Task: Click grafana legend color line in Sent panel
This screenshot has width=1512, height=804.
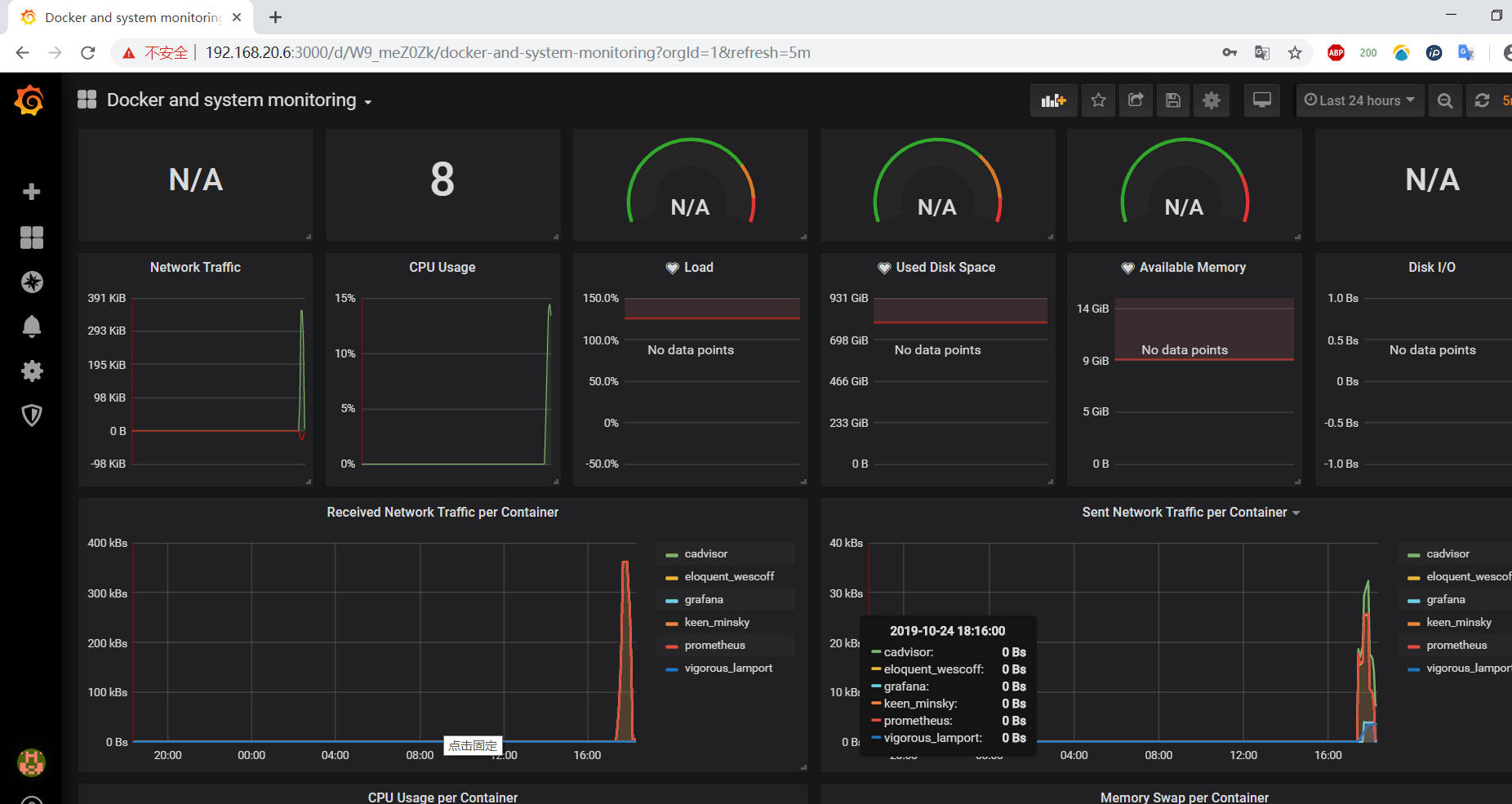Action: pos(1414,601)
